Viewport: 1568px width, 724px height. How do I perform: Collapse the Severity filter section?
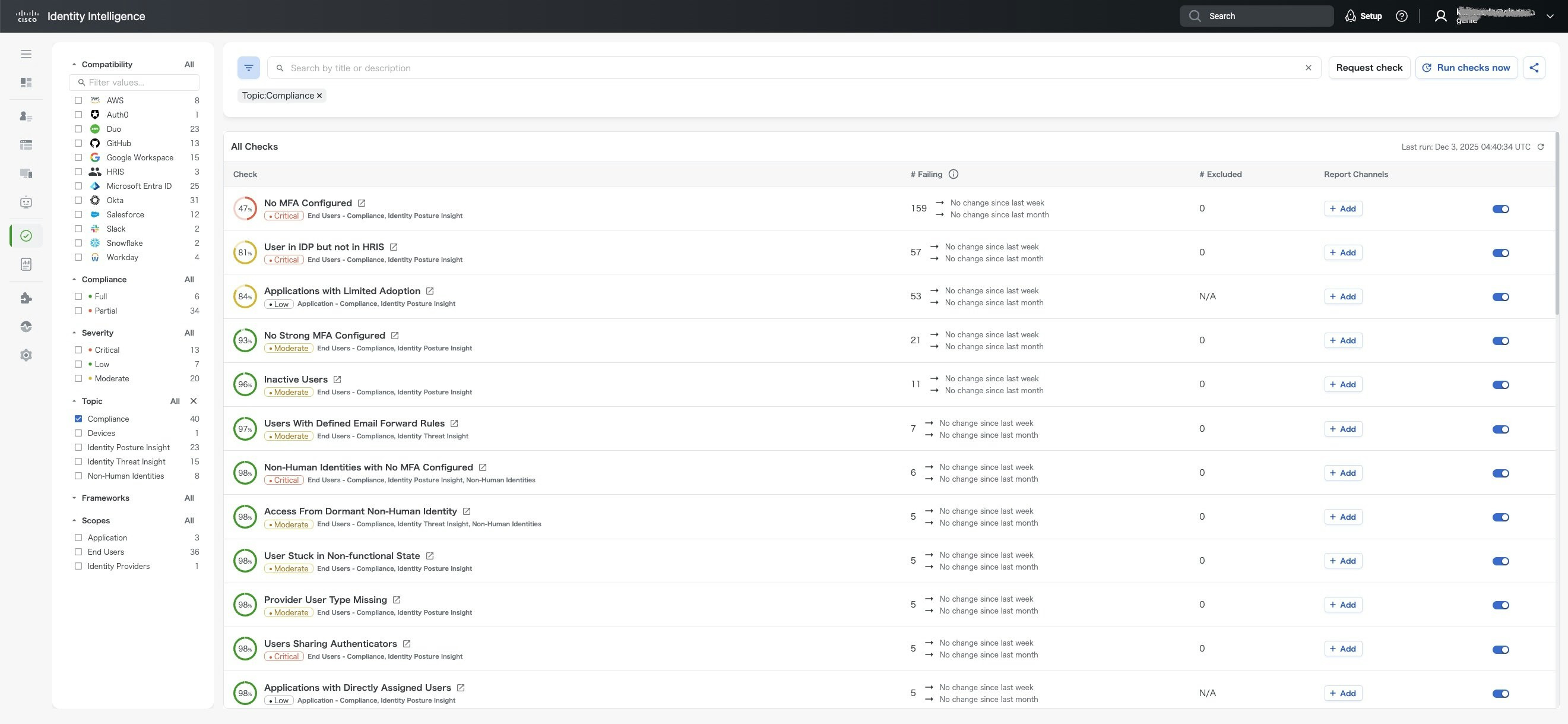click(x=74, y=333)
